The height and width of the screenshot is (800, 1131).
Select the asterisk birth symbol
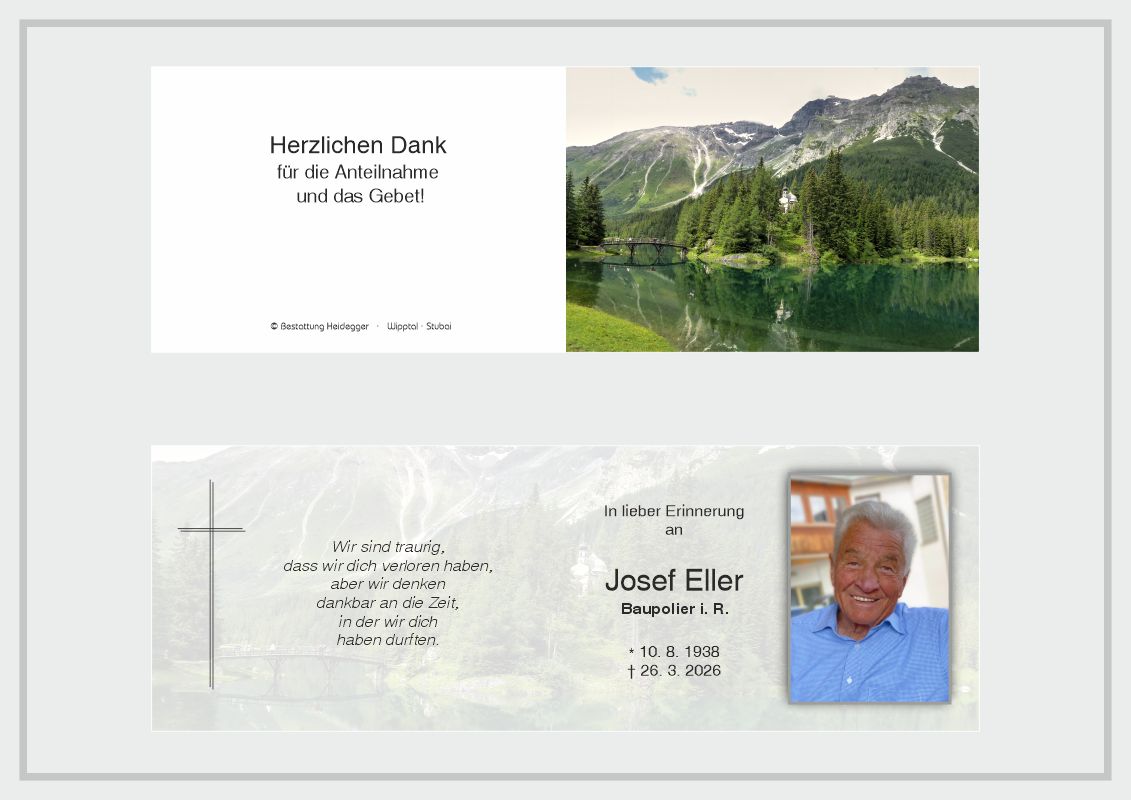click(631, 652)
